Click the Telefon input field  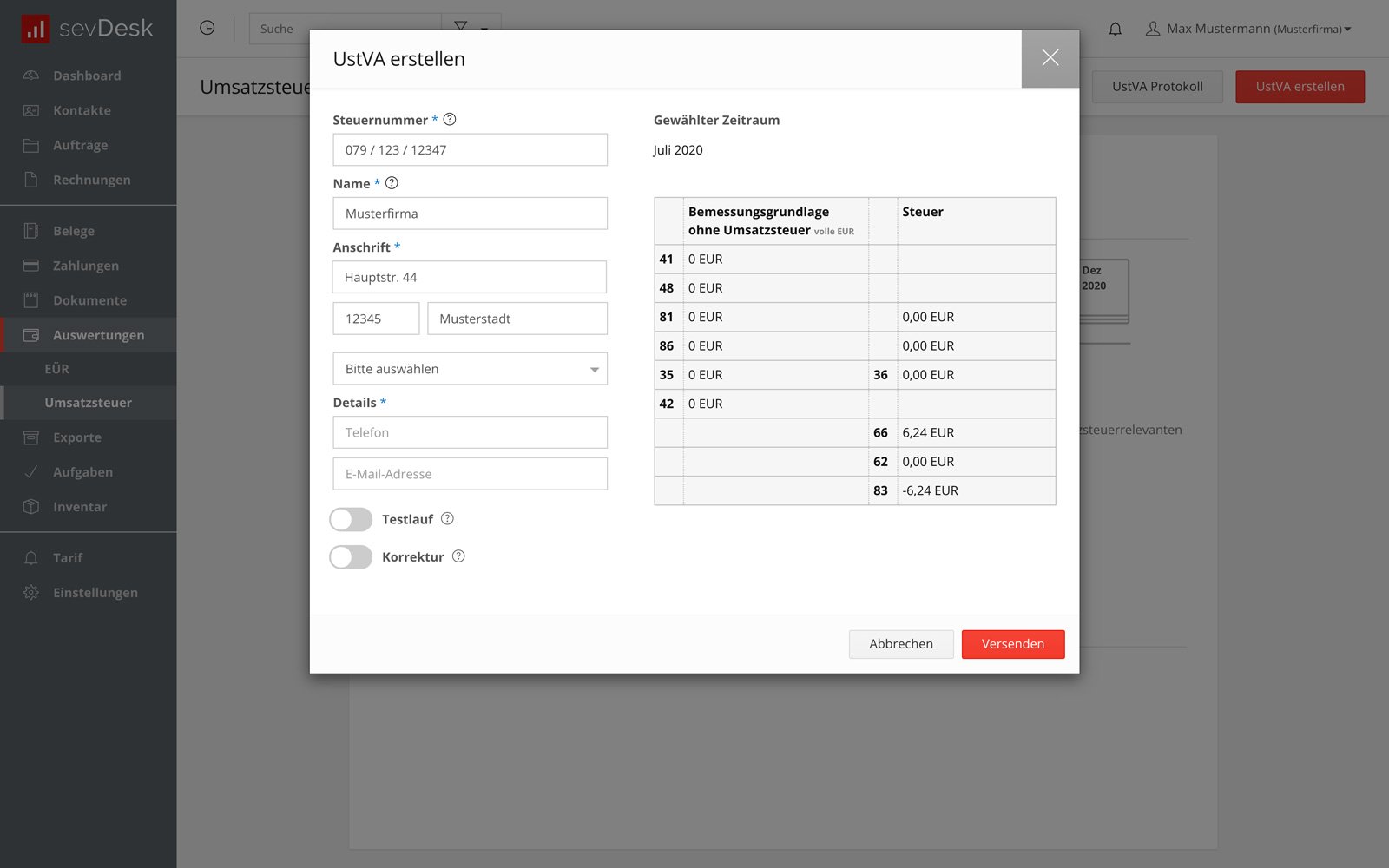tap(470, 432)
